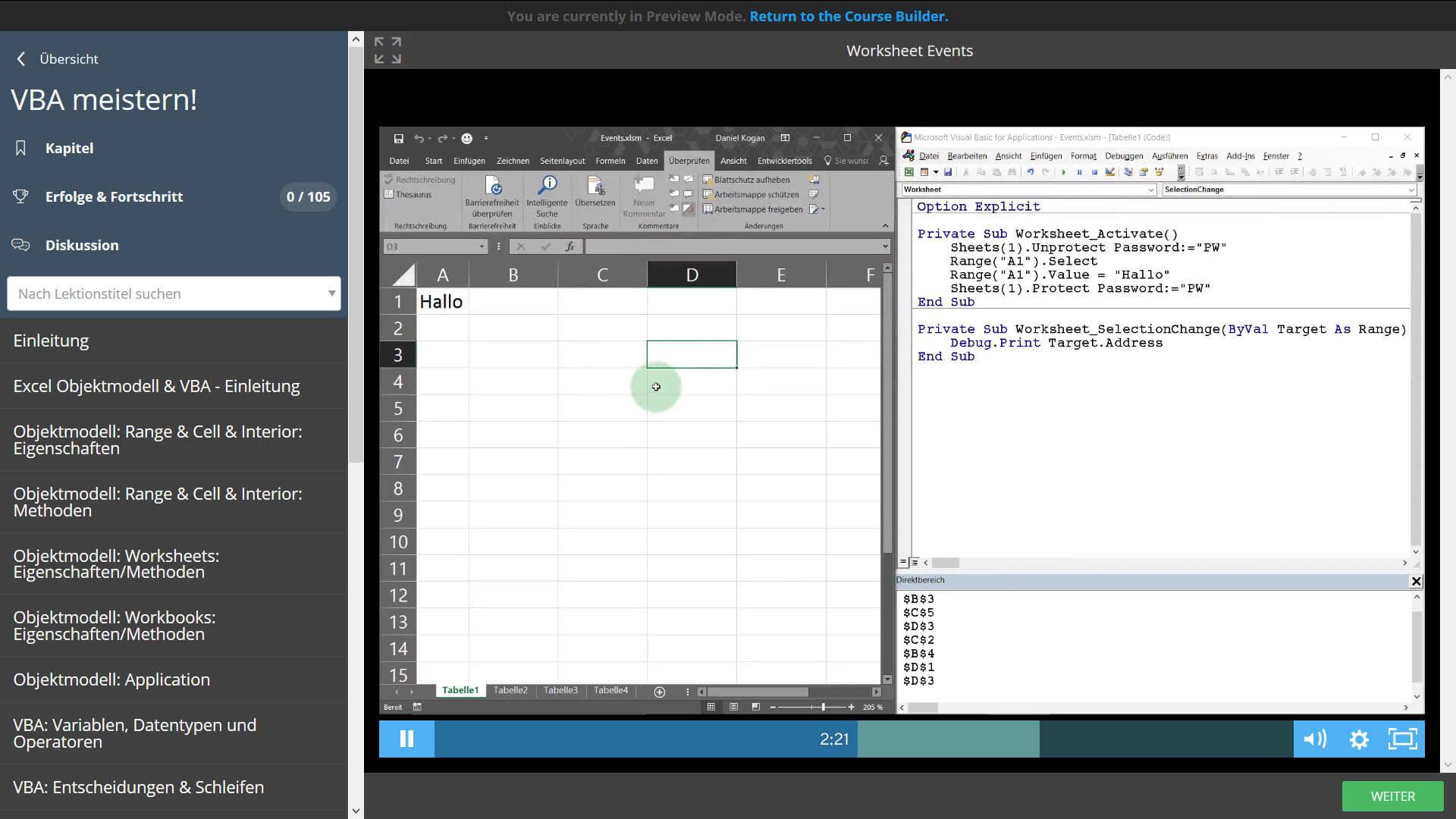Click the Thesaurus button
The height and width of the screenshot is (819, 1456).
click(x=408, y=195)
